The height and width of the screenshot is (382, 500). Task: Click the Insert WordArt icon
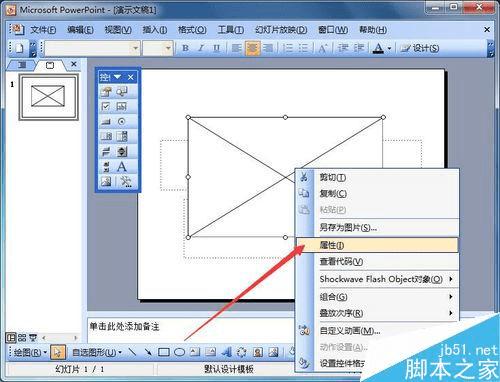pyautogui.click(x=226, y=352)
